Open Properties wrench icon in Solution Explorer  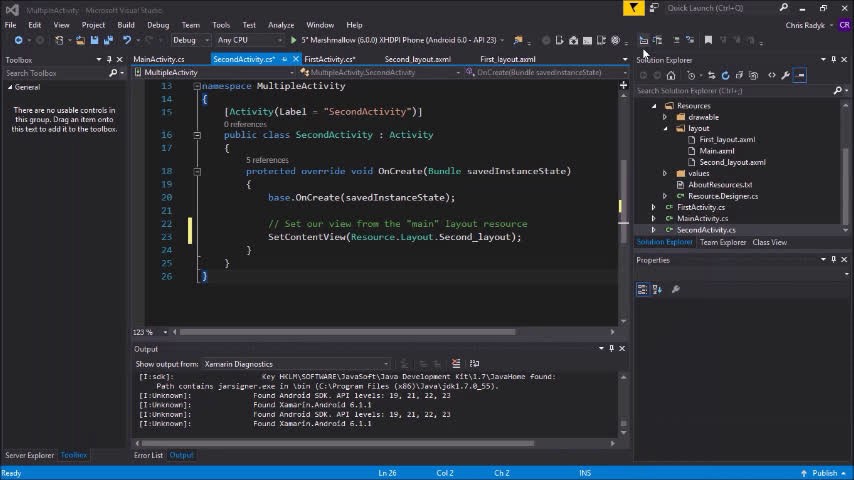click(x=785, y=75)
